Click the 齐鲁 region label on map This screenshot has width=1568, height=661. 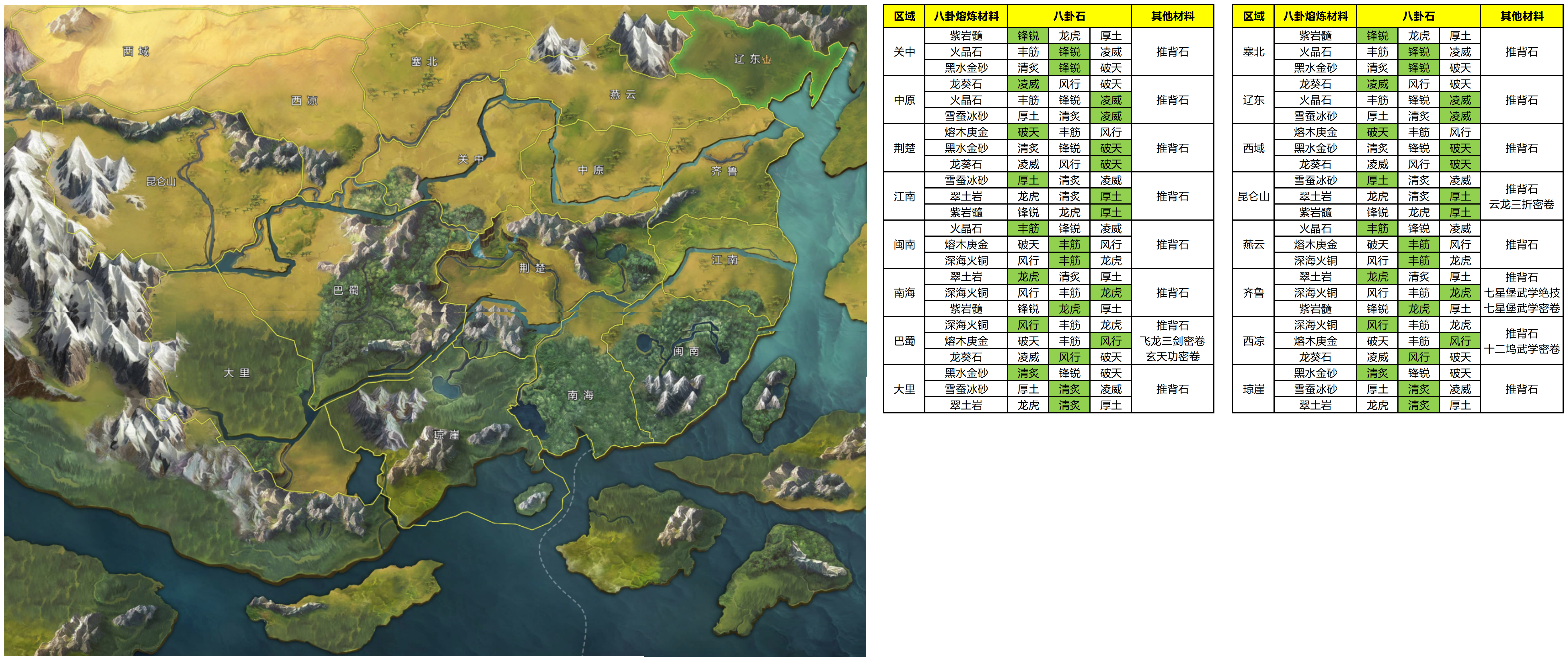tap(724, 171)
